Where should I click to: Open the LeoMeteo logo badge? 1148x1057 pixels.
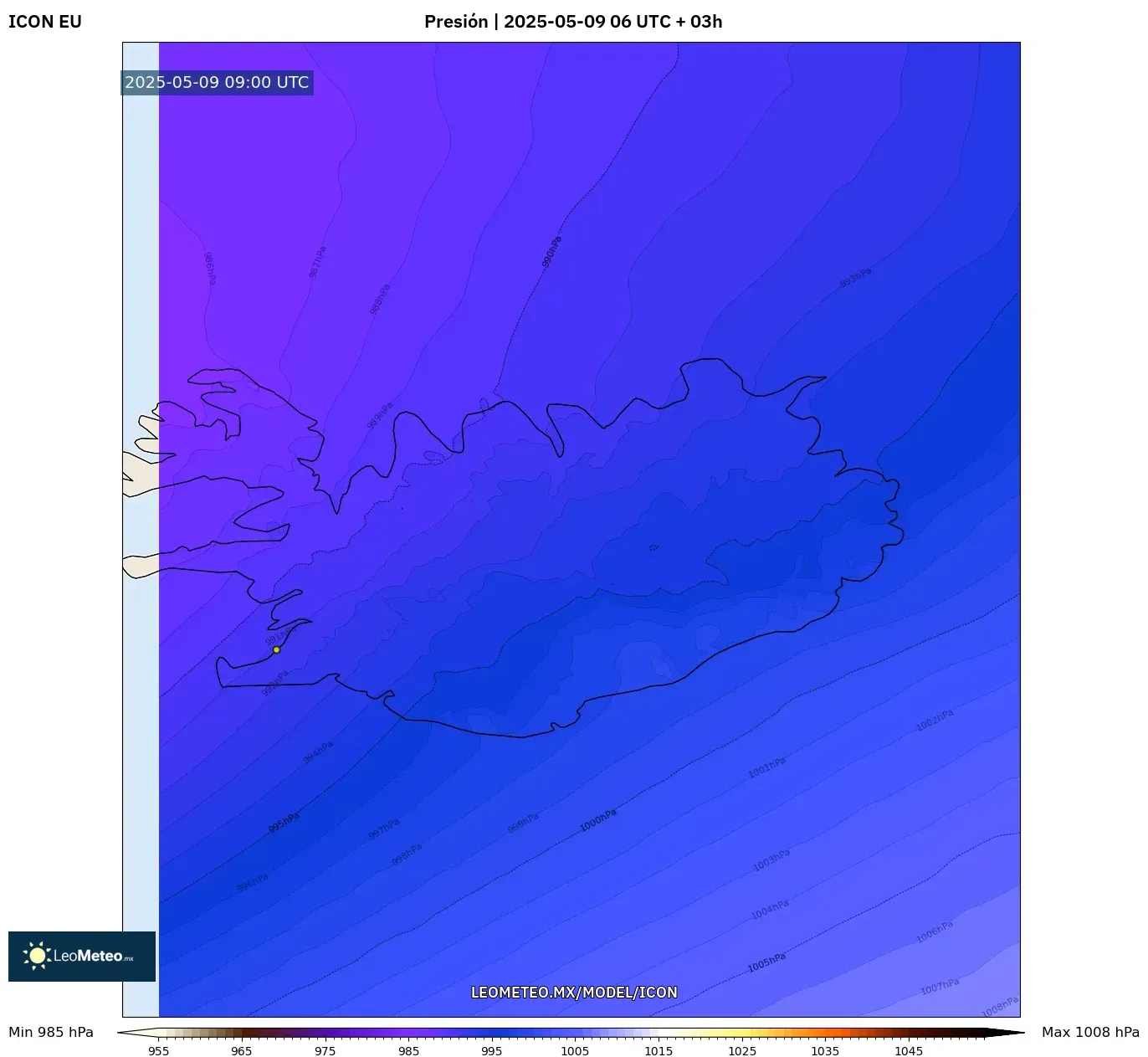82,956
